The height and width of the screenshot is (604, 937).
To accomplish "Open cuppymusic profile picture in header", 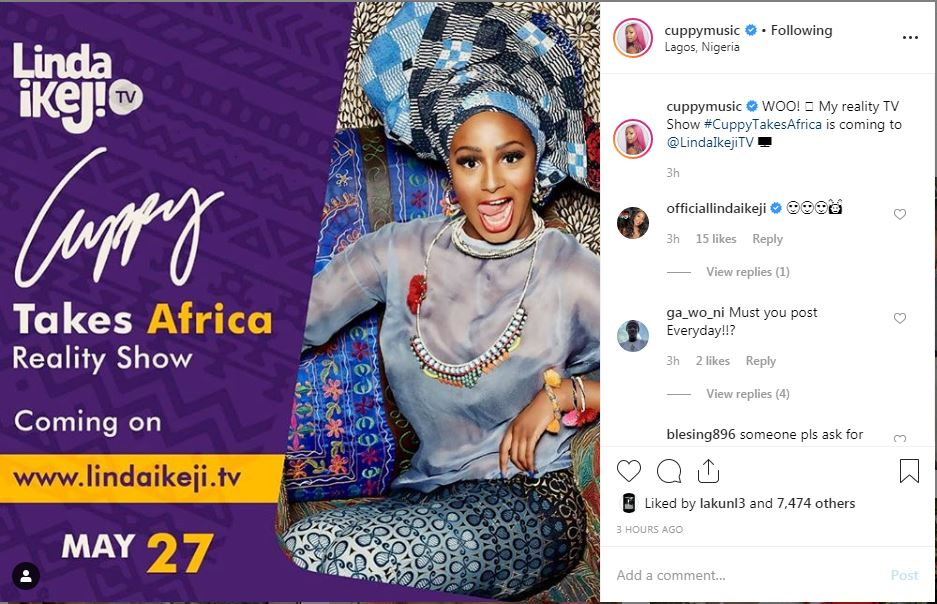I will click(633, 38).
